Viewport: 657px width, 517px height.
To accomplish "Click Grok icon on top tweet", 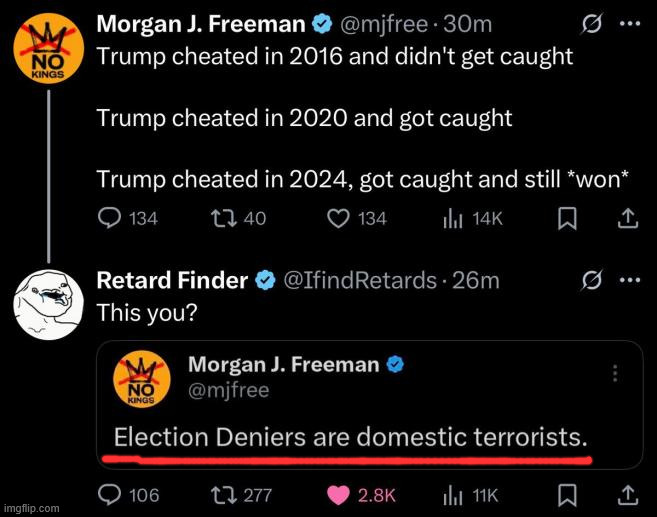I will (x=592, y=24).
